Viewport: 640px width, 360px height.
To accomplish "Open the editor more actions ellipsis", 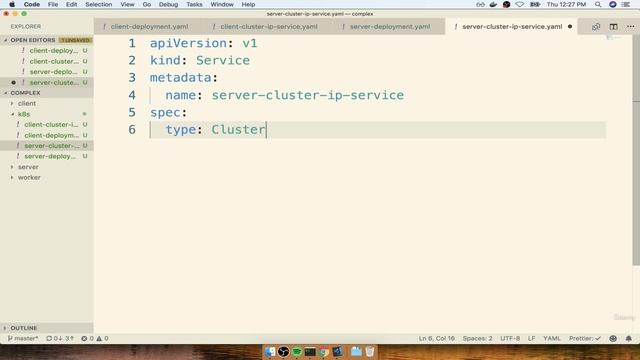I will click(x=631, y=27).
